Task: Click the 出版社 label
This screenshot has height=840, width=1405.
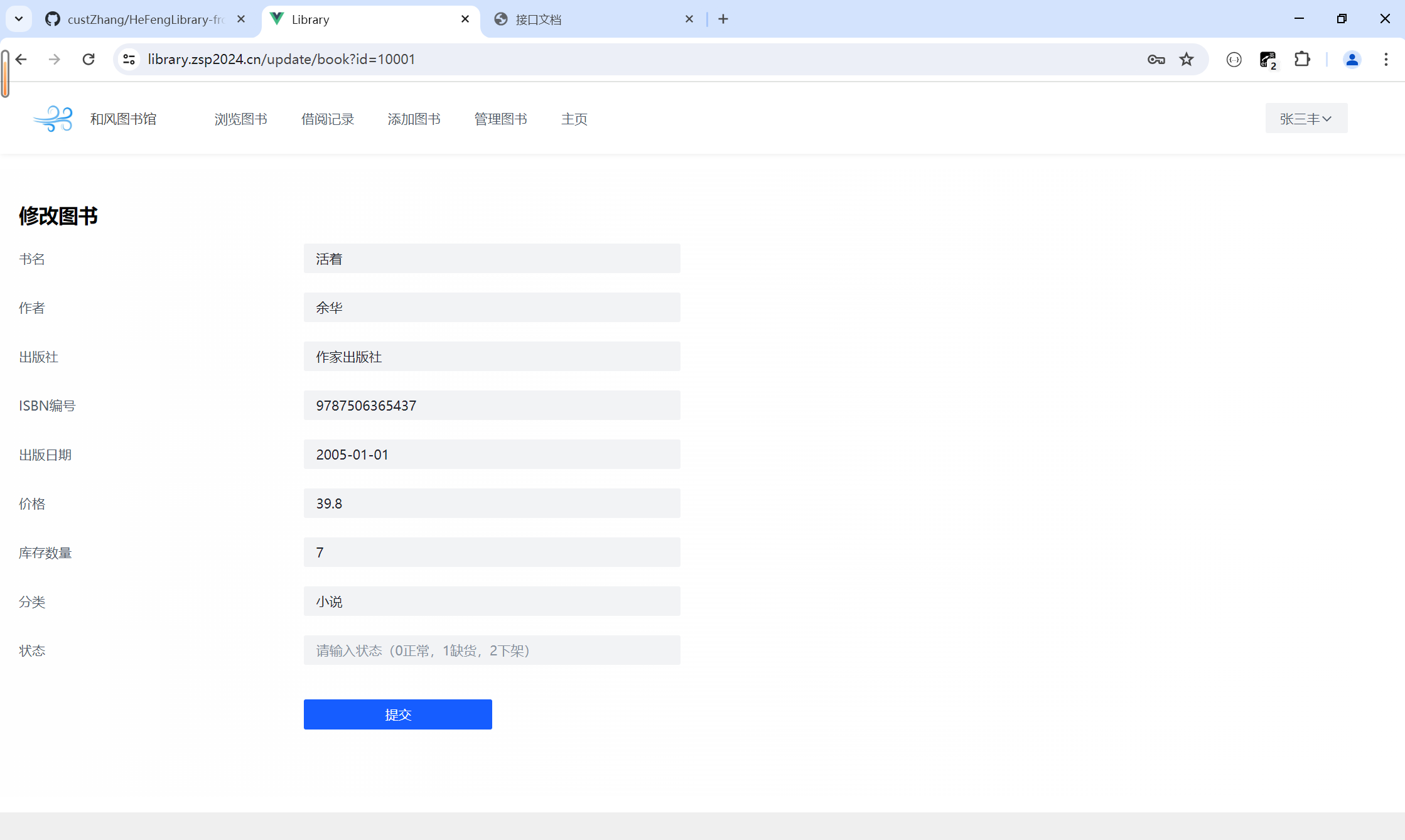Action: click(x=38, y=357)
